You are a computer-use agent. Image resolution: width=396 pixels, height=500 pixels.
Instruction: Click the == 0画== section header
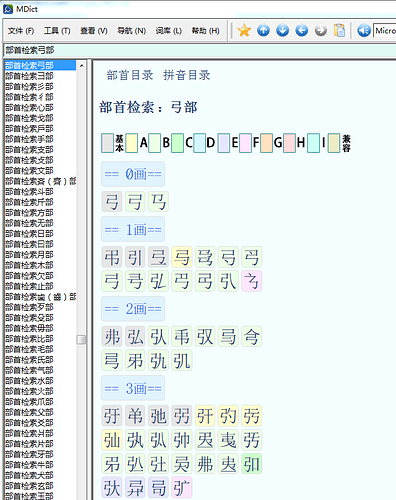(133, 174)
